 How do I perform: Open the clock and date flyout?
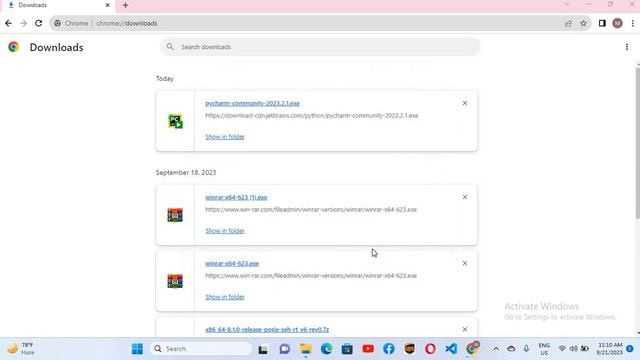click(610, 349)
